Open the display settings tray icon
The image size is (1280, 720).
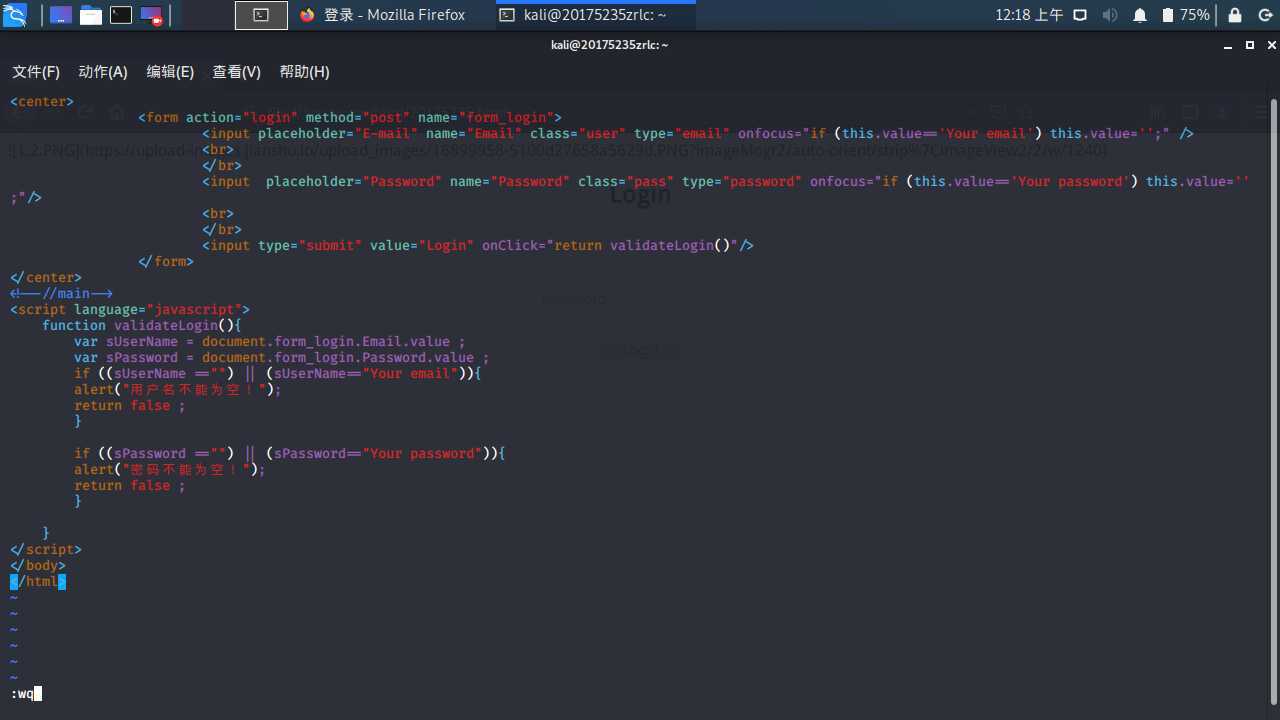point(1080,15)
